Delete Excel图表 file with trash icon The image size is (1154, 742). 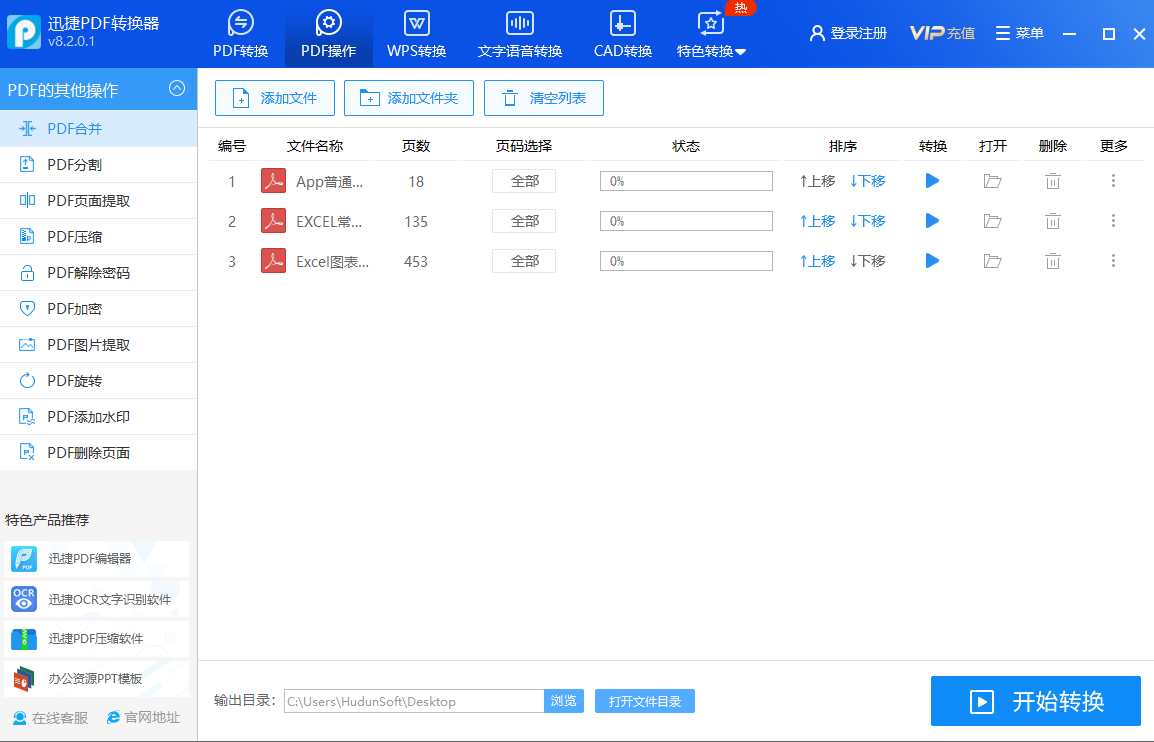[1052, 261]
